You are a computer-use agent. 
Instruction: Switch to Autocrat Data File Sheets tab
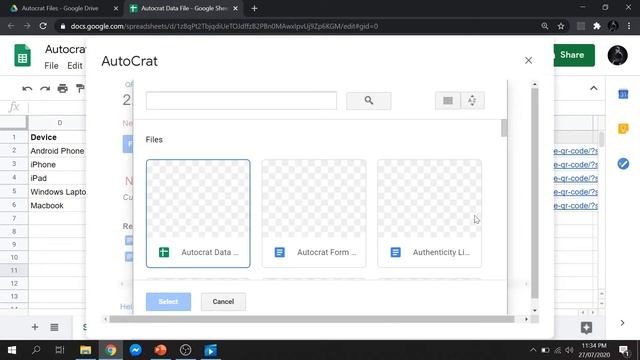tap(183, 9)
